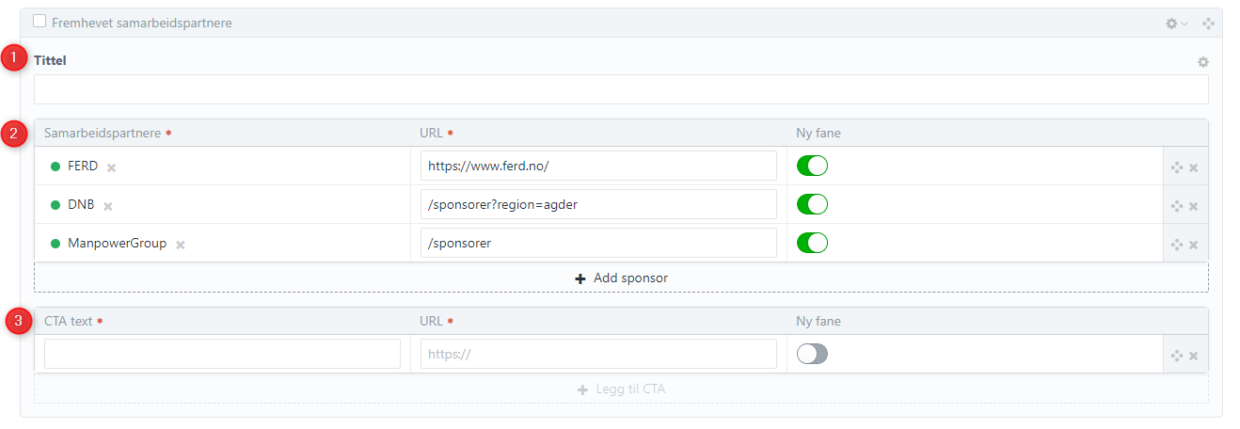Switch off Ny fane for ManpowerGroup
Screen dimensions: 1240x429
(812, 242)
